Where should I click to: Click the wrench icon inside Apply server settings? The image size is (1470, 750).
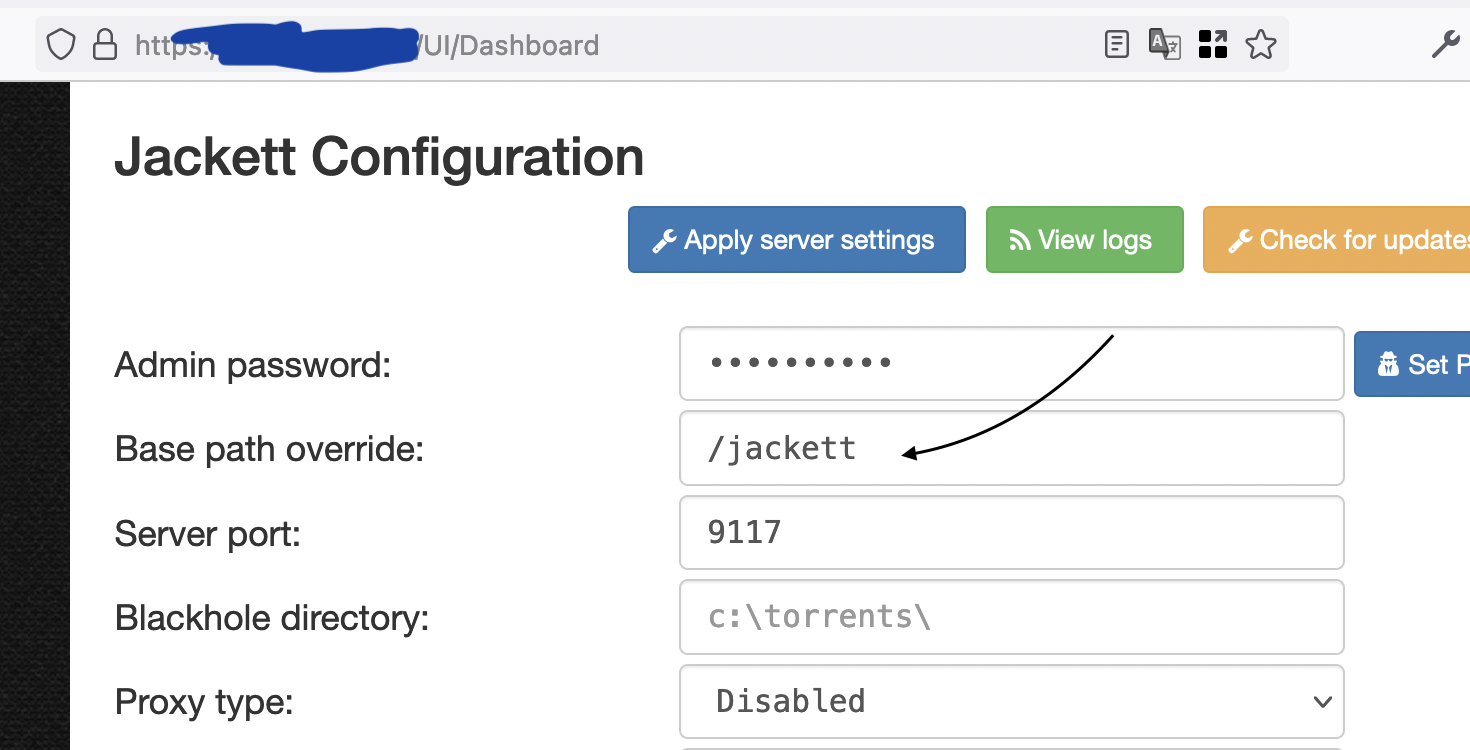click(x=665, y=240)
